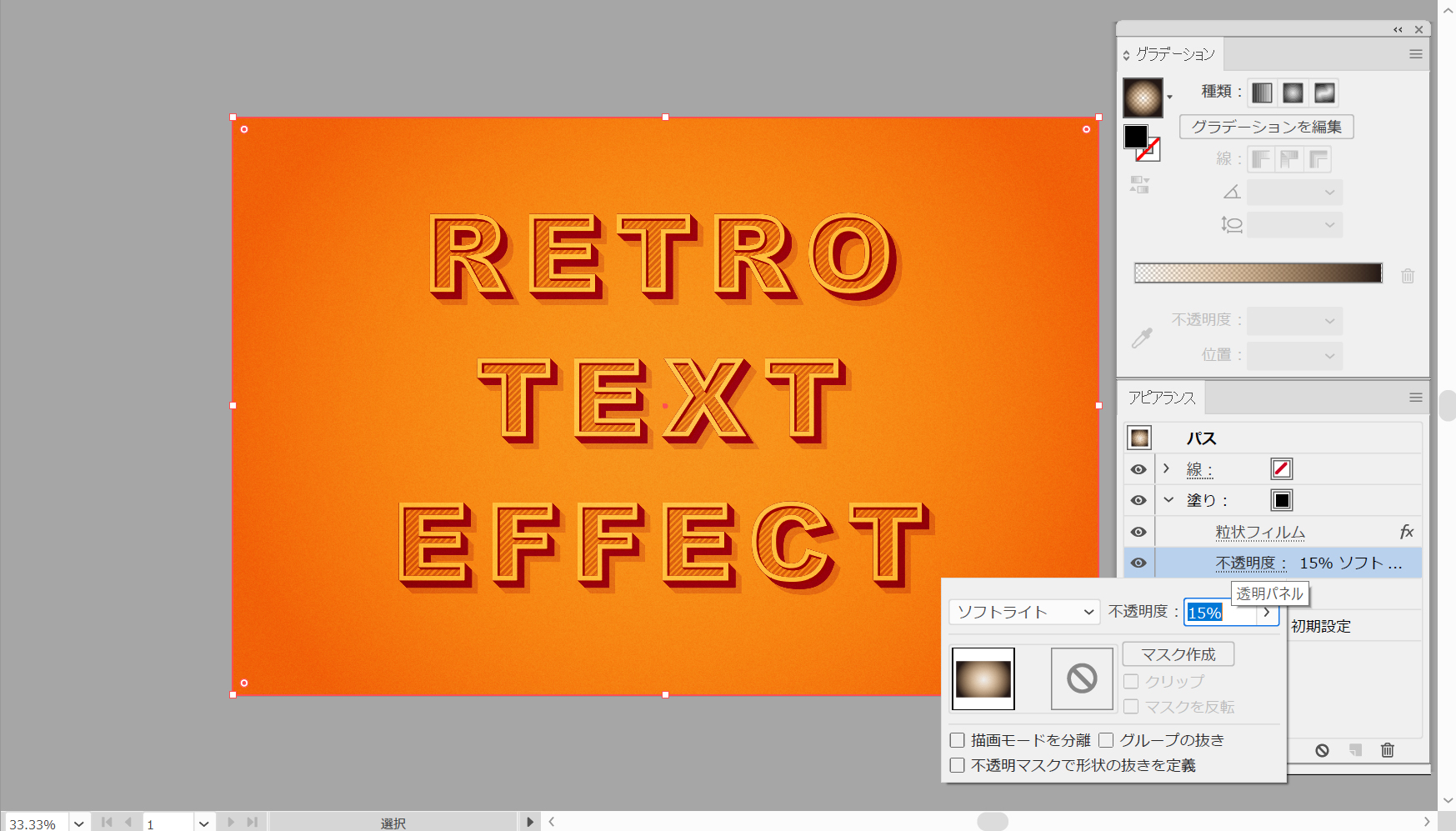Click the trash icon in Appearance panel
Viewport: 1456px width, 831px height.
pos(1387,750)
